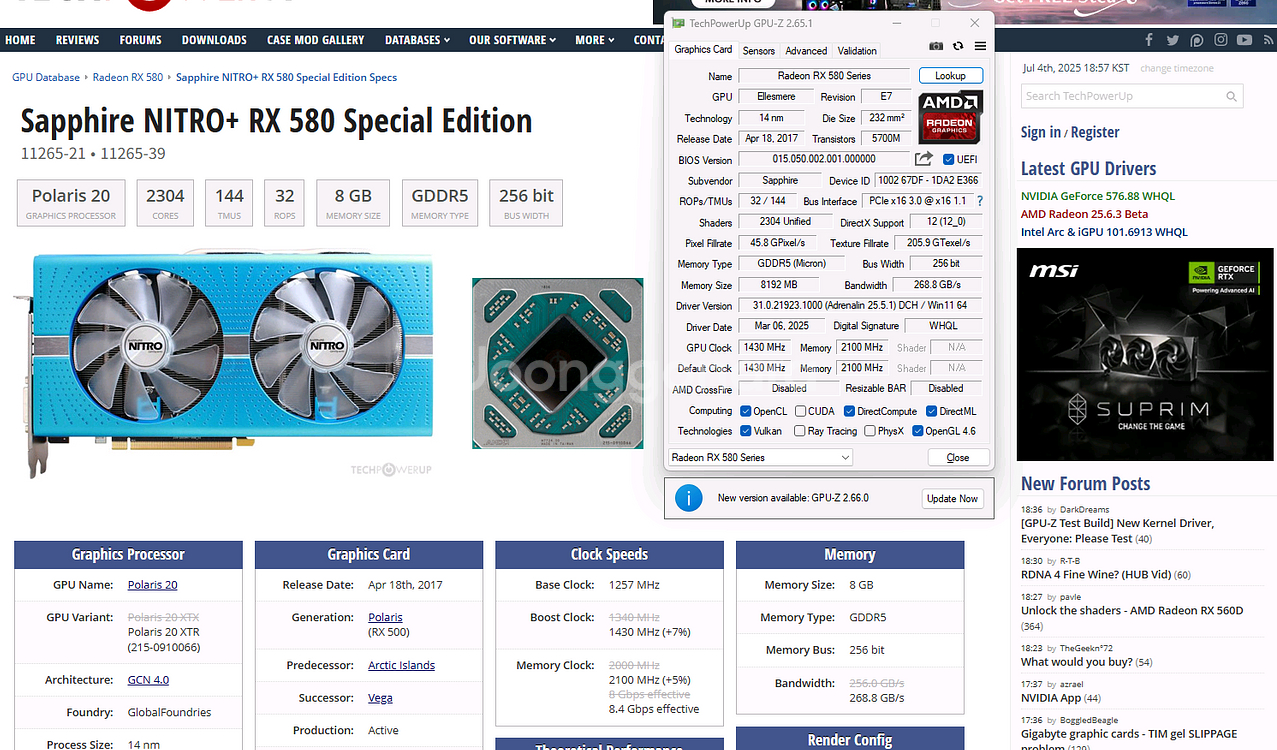Click the GPU chip photo

pos(558,363)
